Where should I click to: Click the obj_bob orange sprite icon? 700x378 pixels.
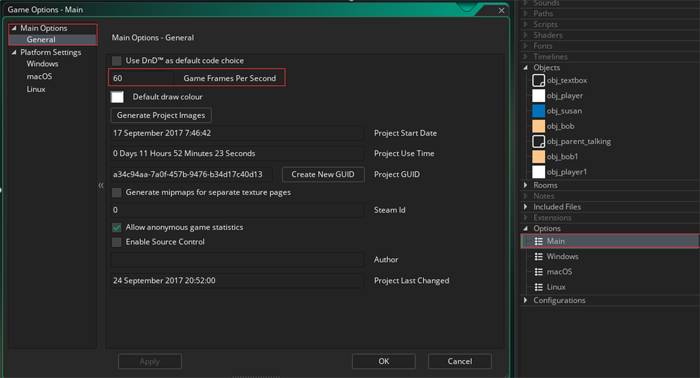[x=538, y=126]
